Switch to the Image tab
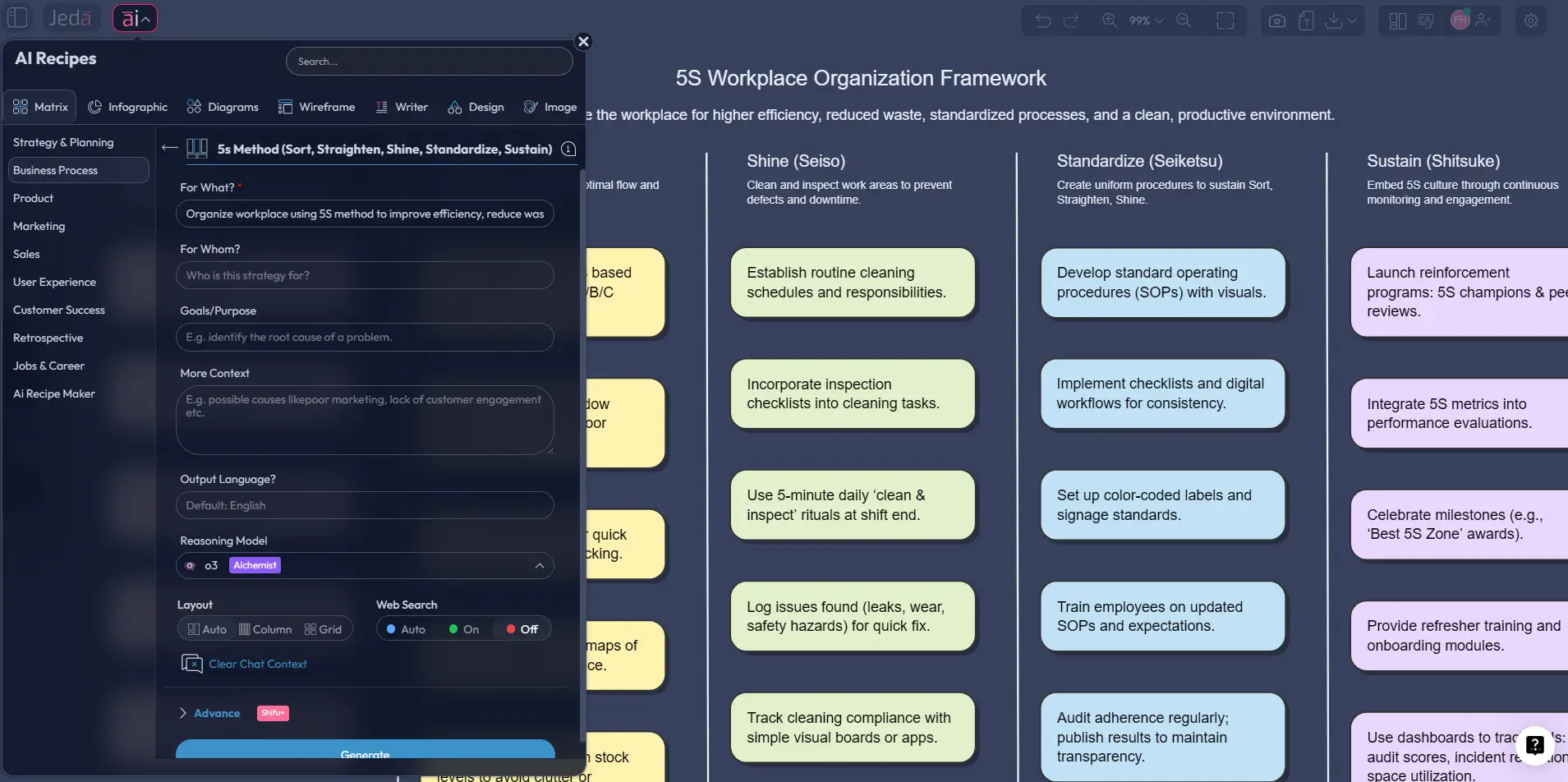The width and height of the screenshot is (1568, 782). tap(550, 107)
